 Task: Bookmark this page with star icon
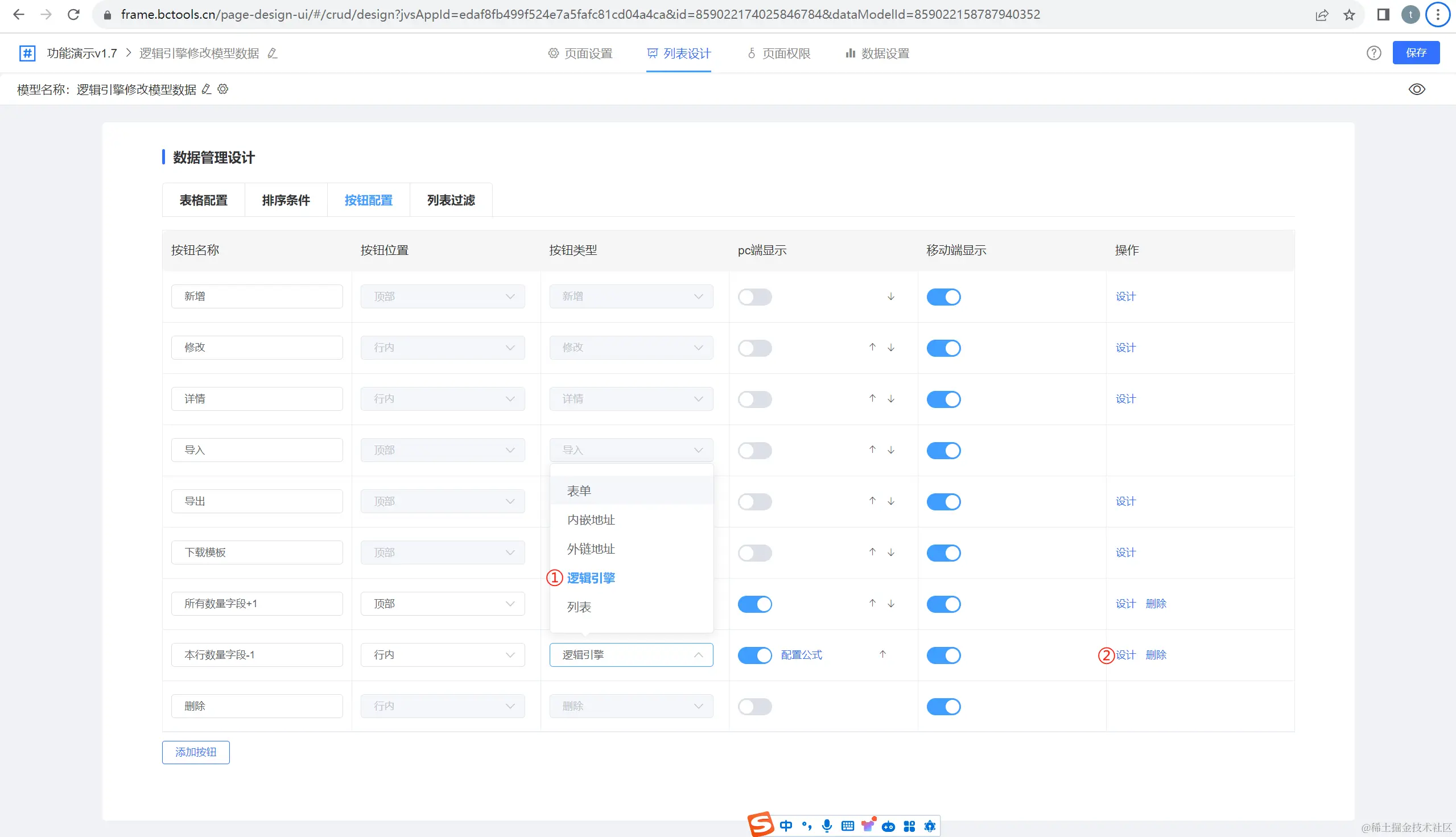[1349, 14]
